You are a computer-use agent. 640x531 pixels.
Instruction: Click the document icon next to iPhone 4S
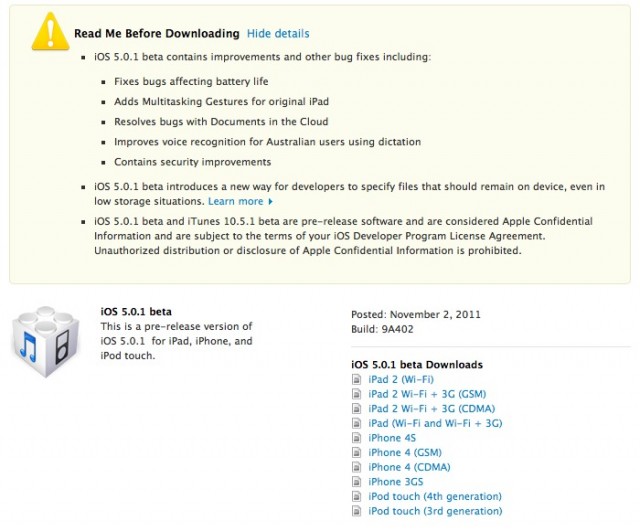click(358, 438)
